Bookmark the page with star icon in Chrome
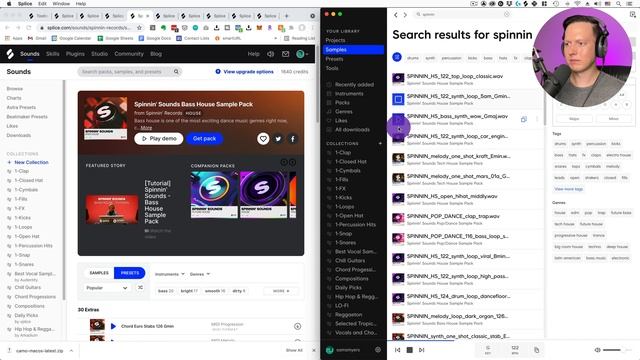This screenshot has width=640, height=360. coord(139,28)
